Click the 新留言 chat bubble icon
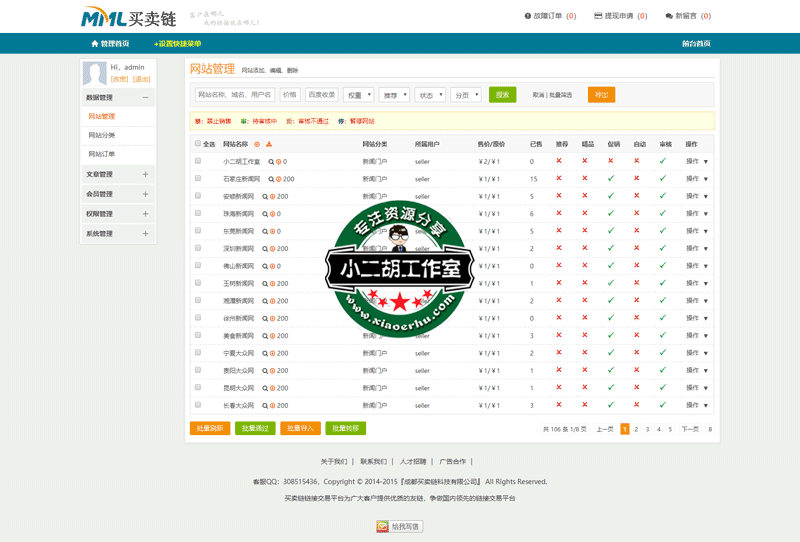This screenshot has width=800, height=542. coord(669,16)
